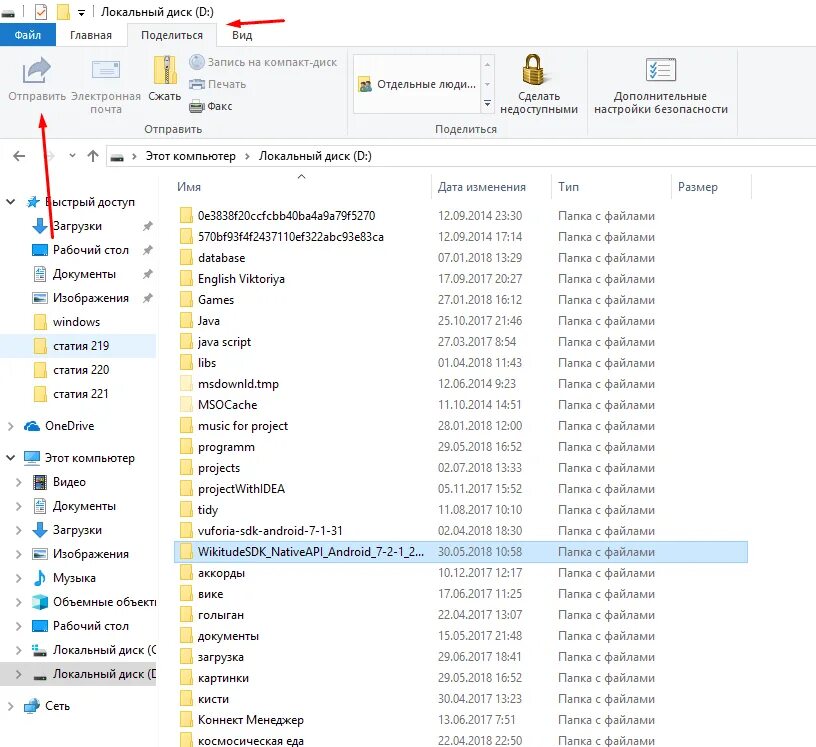816x747 pixels.
Task: Switch to the Главная ribbon tab
Action: tap(91, 35)
